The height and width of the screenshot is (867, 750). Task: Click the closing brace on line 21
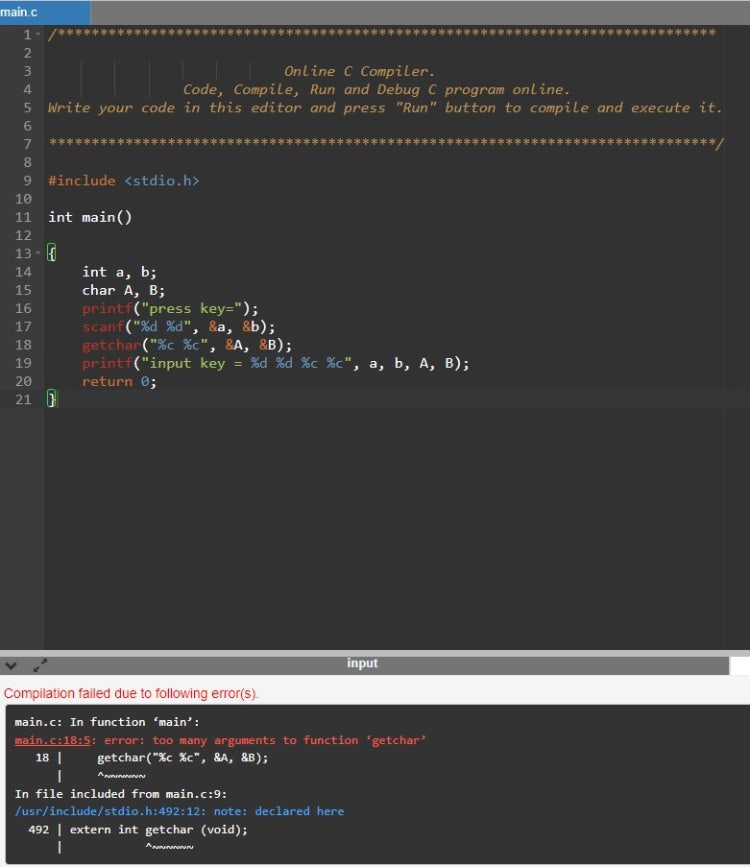(x=53, y=399)
